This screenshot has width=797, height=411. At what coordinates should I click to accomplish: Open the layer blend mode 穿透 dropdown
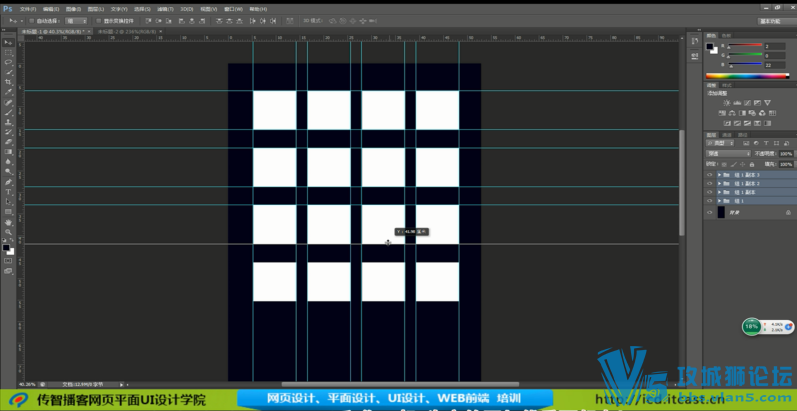point(728,153)
